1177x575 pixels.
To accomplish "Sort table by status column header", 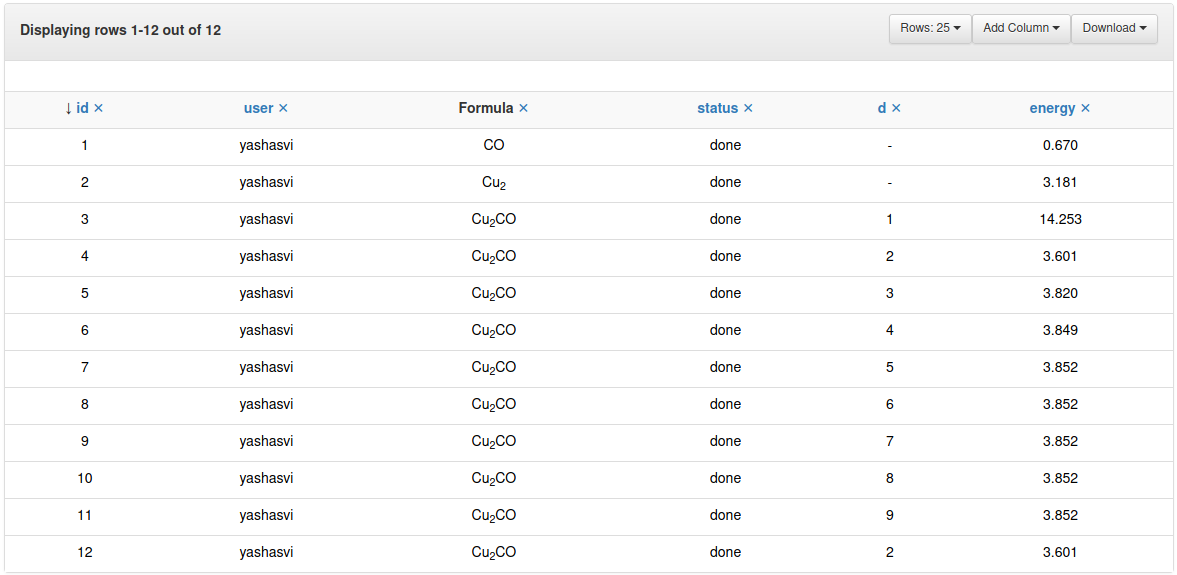I will click(718, 108).
